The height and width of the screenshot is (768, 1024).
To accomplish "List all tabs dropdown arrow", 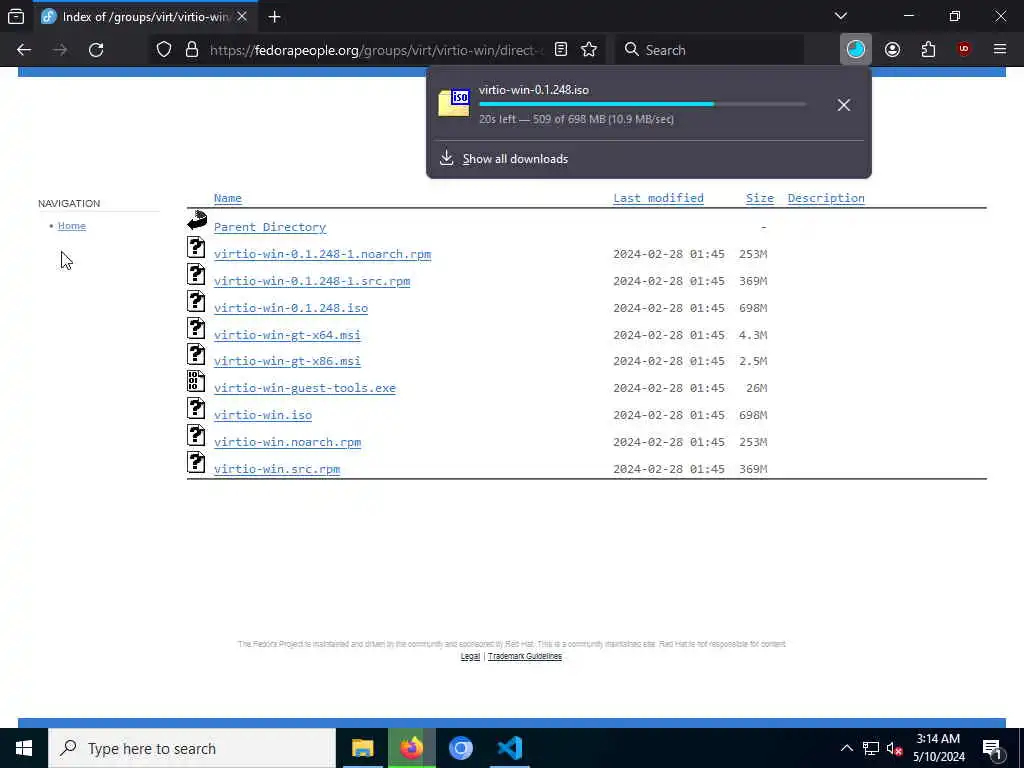I will pyautogui.click(x=841, y=16).
